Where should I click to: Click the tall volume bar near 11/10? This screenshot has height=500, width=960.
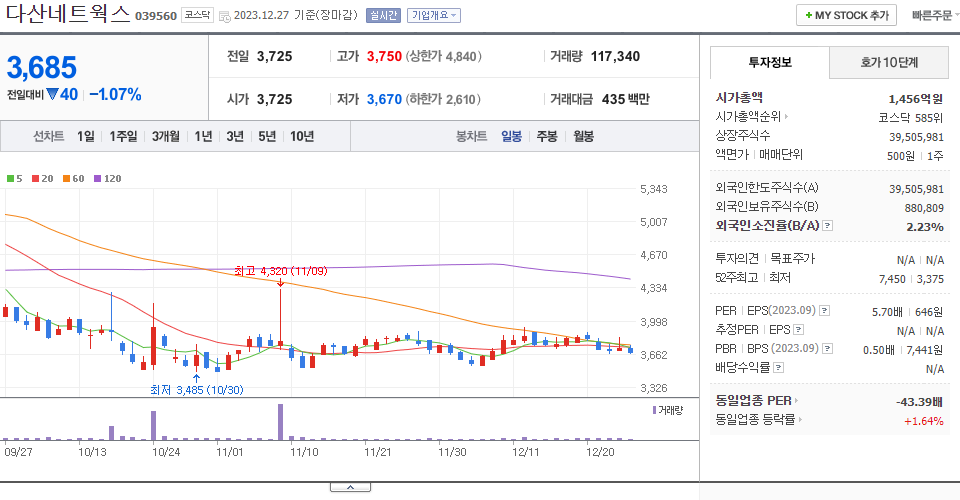(x=280, y=422)
